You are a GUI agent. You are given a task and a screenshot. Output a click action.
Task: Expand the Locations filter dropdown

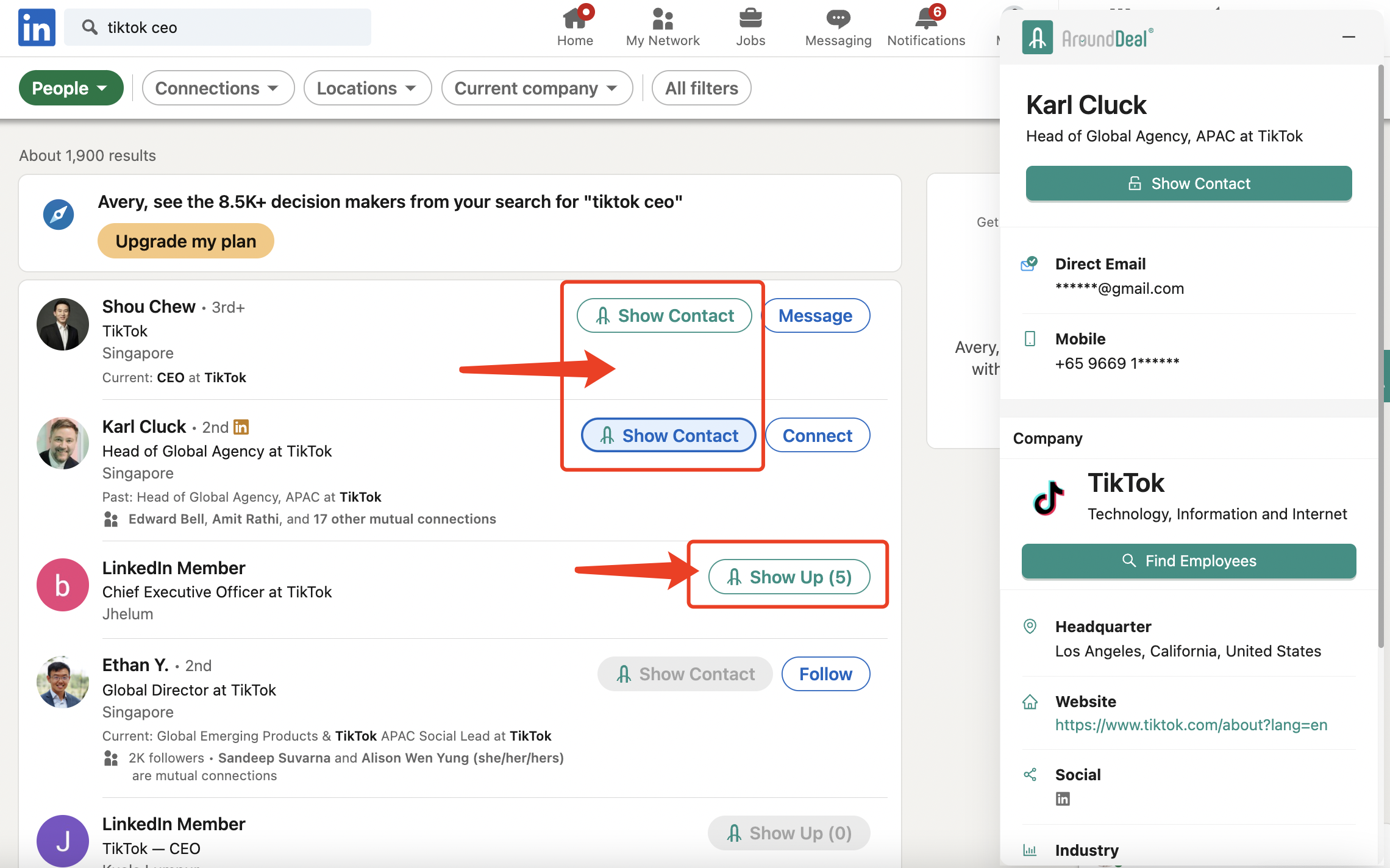pyautogui.click(x=367, y=88)
